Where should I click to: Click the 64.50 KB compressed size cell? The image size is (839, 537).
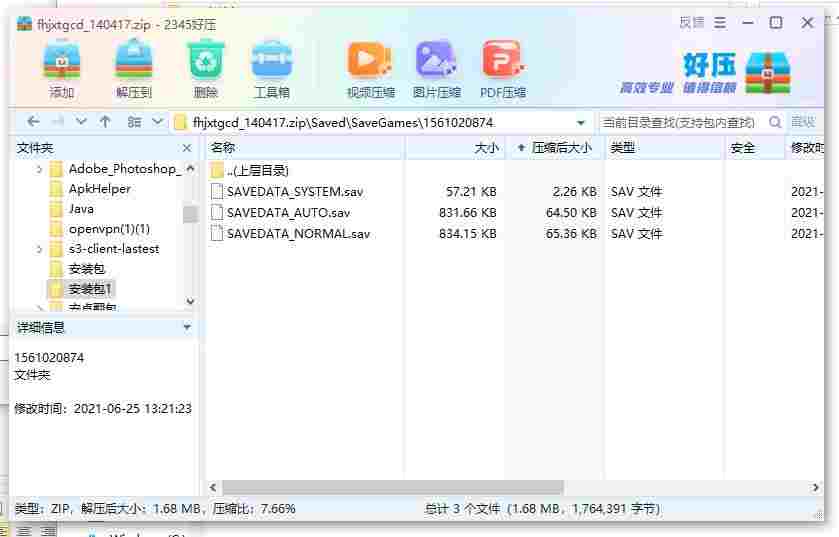pyautogui.click(x=571, y=213)
